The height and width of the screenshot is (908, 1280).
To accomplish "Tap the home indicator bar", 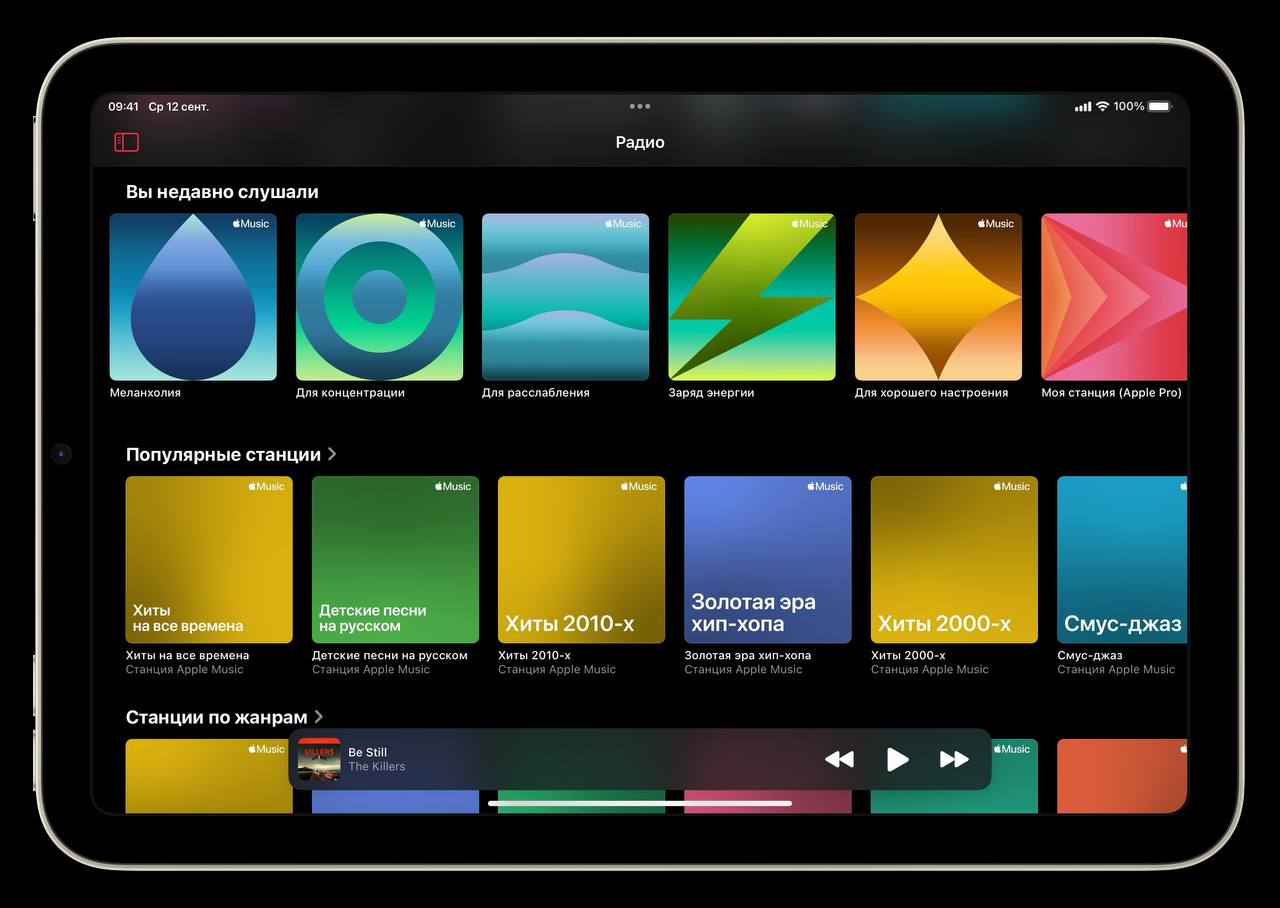I will (x=640, y=803).
